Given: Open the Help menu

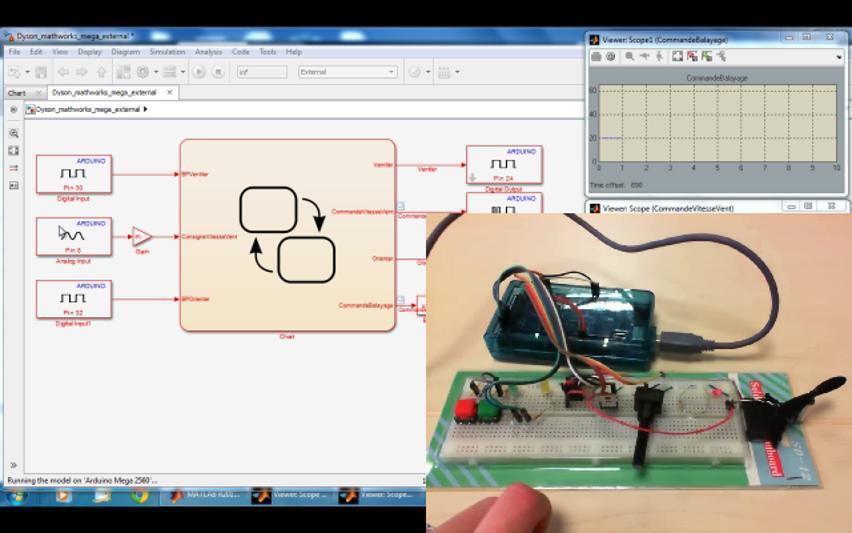Looking at the screenshot, I should point(294,52).
